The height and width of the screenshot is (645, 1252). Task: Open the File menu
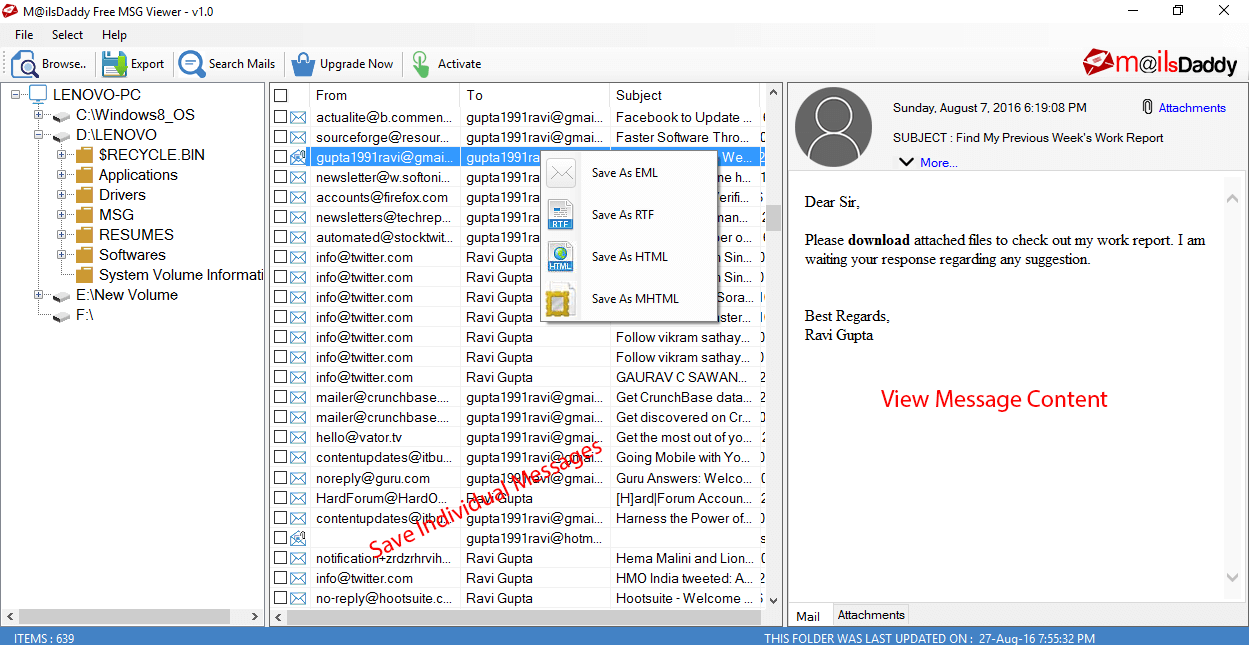tap(24, 34)
